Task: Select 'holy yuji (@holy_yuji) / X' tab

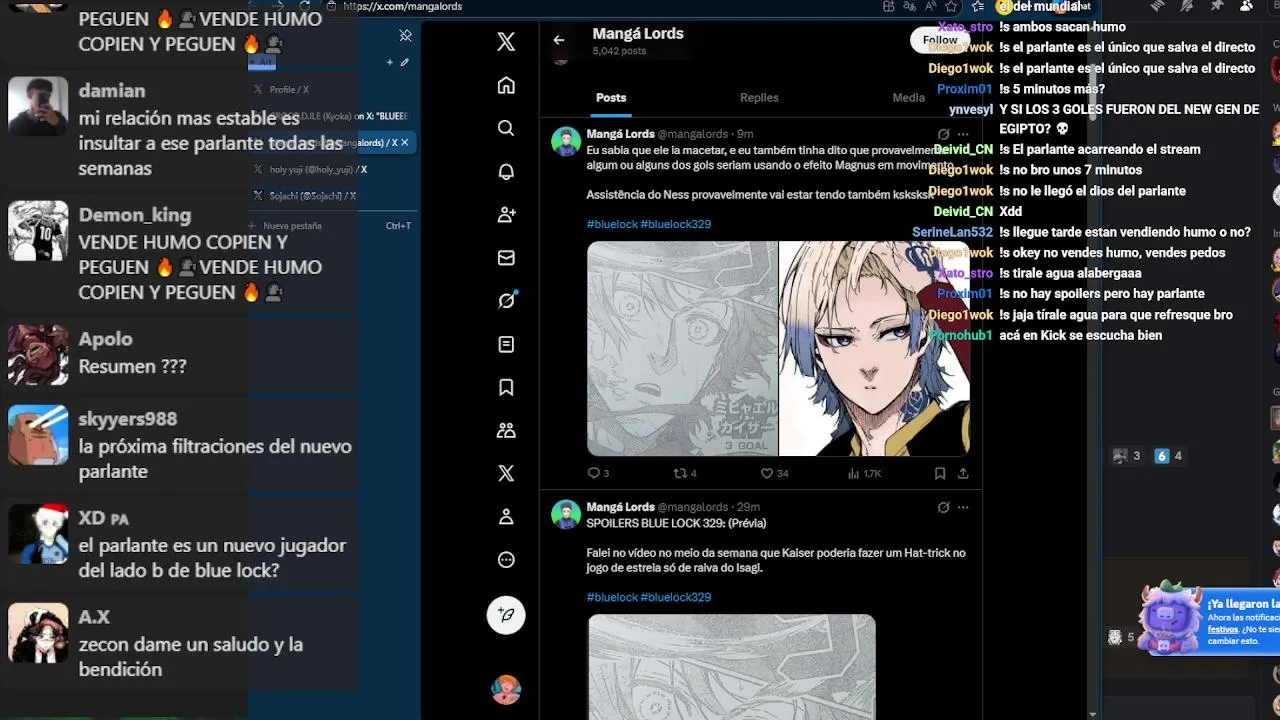Action: (330, 170)
